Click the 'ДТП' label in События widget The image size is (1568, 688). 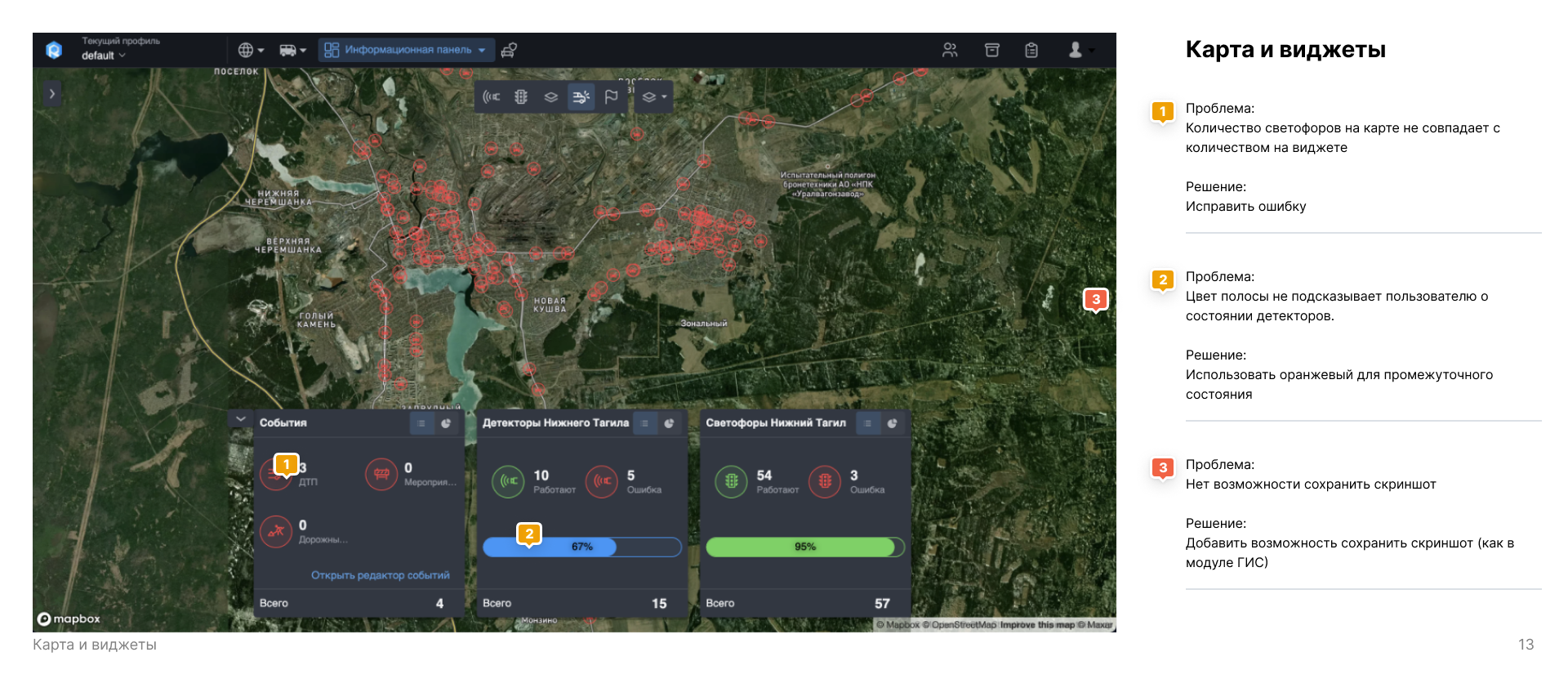(x=308, y=482)
